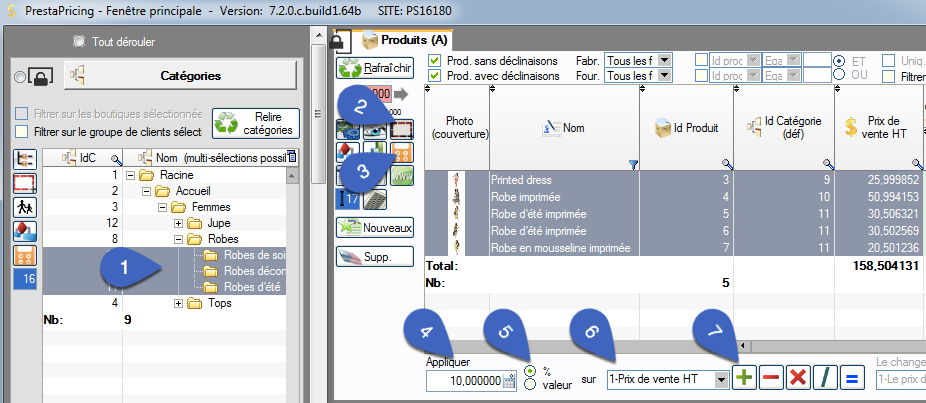The height and width of the screenshot is (403, 926).
Task: Open calculator icon in Appliquer value field
Action: pyautogui.click(x=508, y=381)
